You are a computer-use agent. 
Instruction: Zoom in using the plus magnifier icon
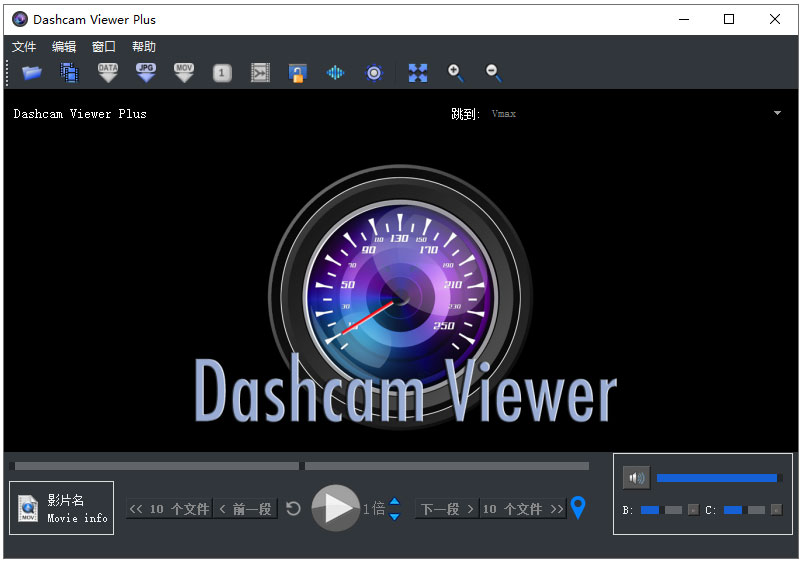coord(455,73)
